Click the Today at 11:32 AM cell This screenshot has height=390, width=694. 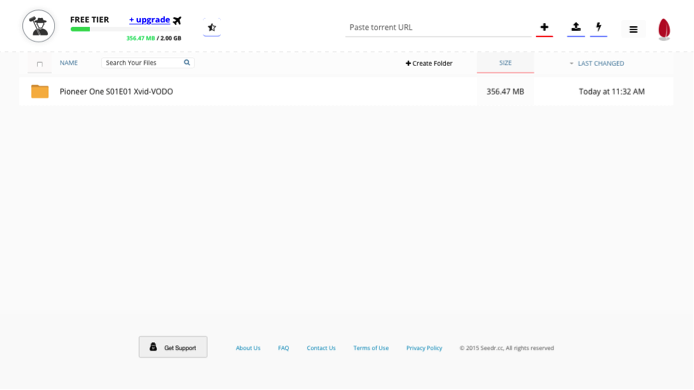pos(612,92)
